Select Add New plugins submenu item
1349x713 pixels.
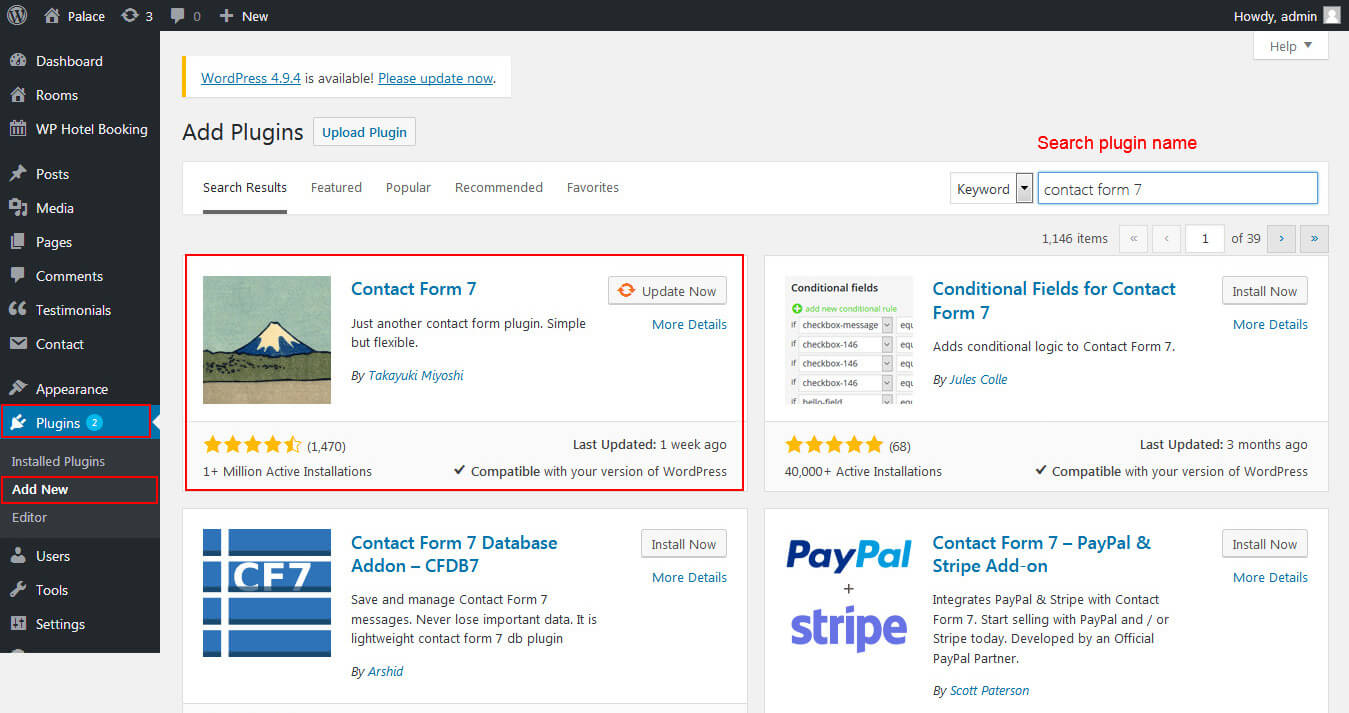tap(40, 489)
